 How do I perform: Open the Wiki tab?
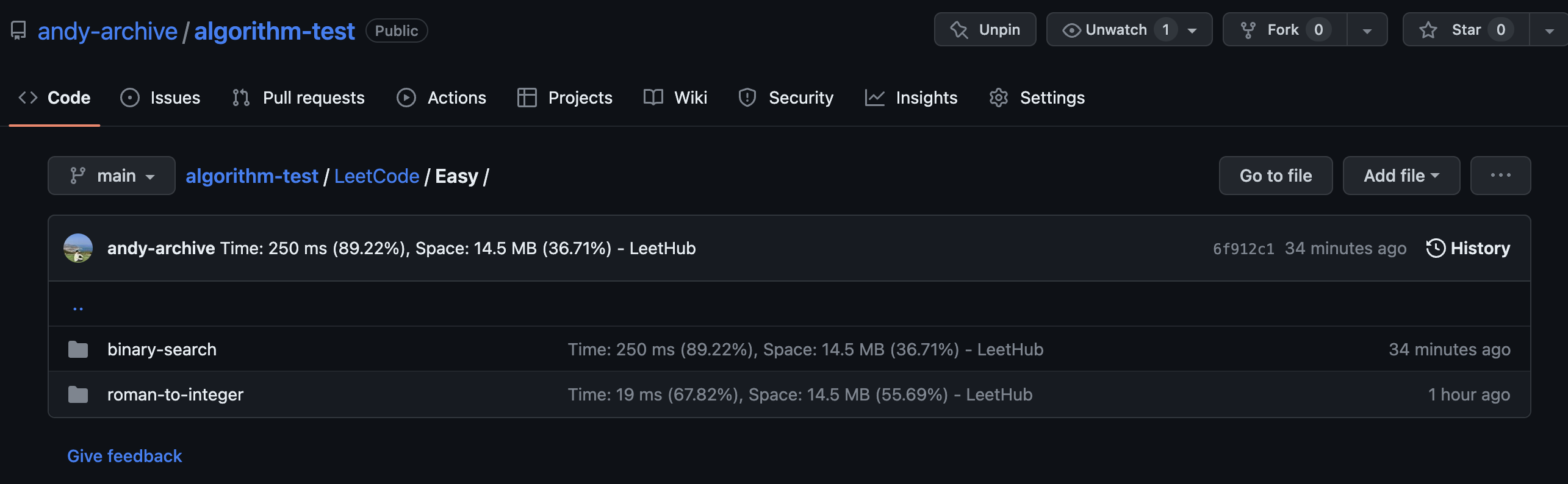click(675, 98)
